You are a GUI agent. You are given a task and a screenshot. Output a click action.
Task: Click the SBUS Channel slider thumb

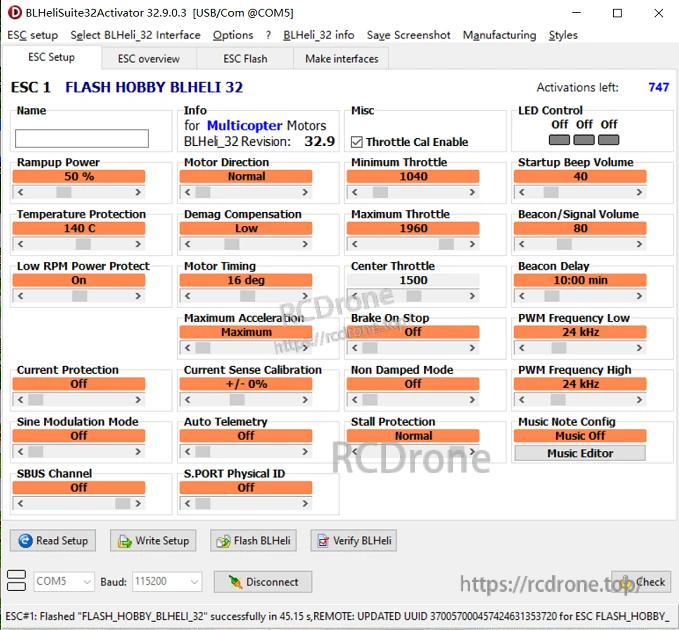pyautogui.click(x=123, y=504)
